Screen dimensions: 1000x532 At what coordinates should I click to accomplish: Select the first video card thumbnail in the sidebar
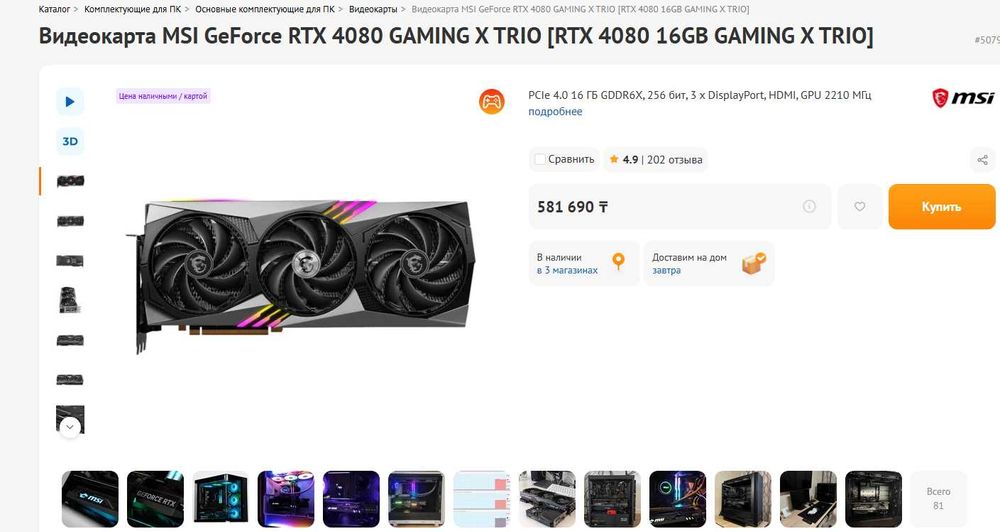pos(70,181)
